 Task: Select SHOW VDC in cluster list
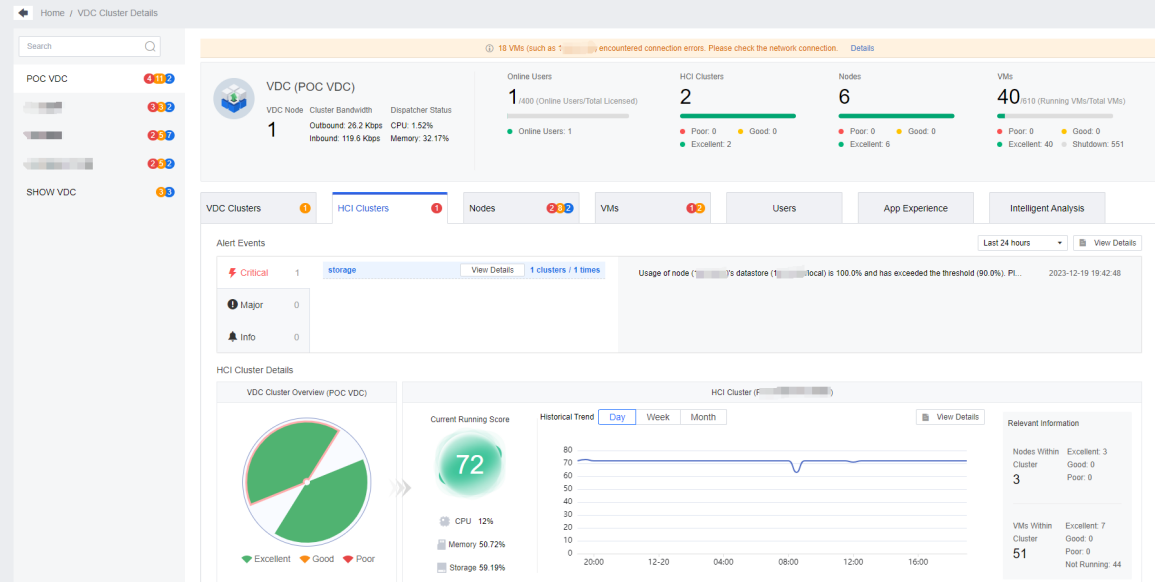51,192
